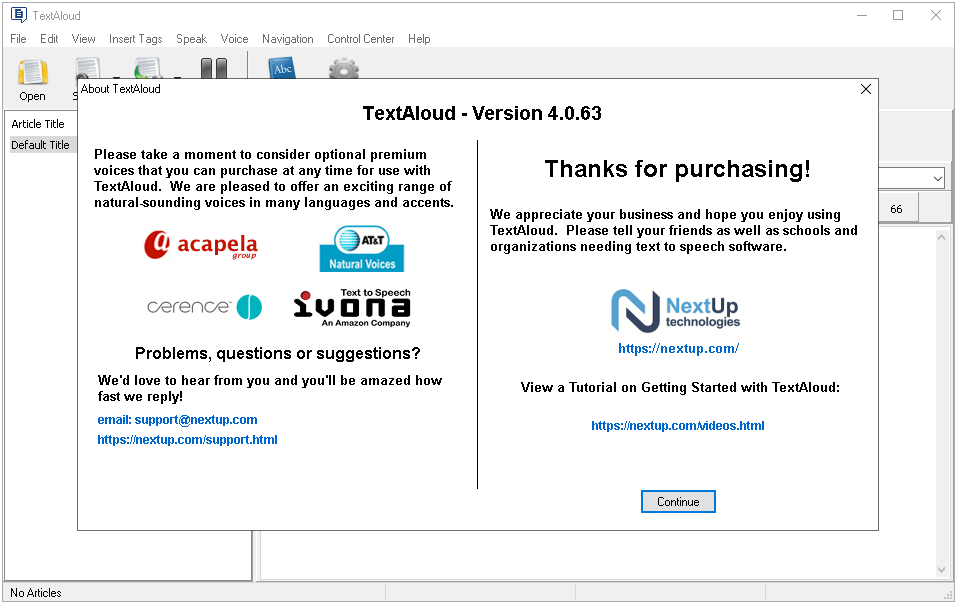The image size is (959, 606).
Task: Open the support@nextup.com email link
Action: [x=177, y=420]
